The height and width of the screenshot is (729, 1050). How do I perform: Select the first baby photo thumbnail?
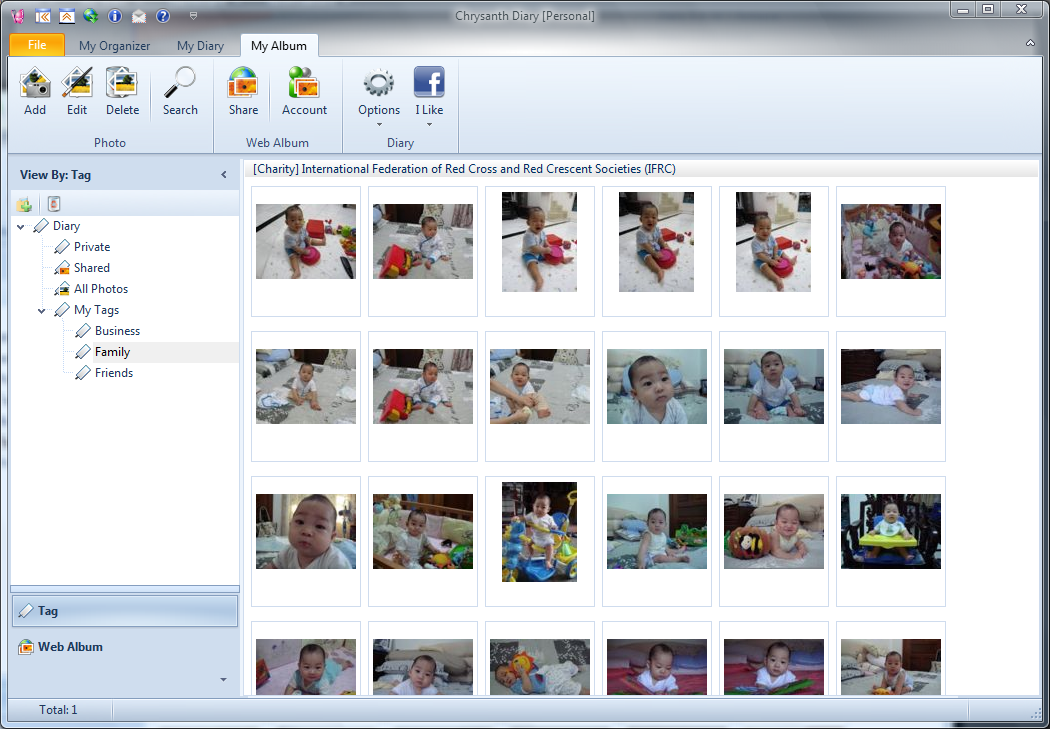[306, 242]
